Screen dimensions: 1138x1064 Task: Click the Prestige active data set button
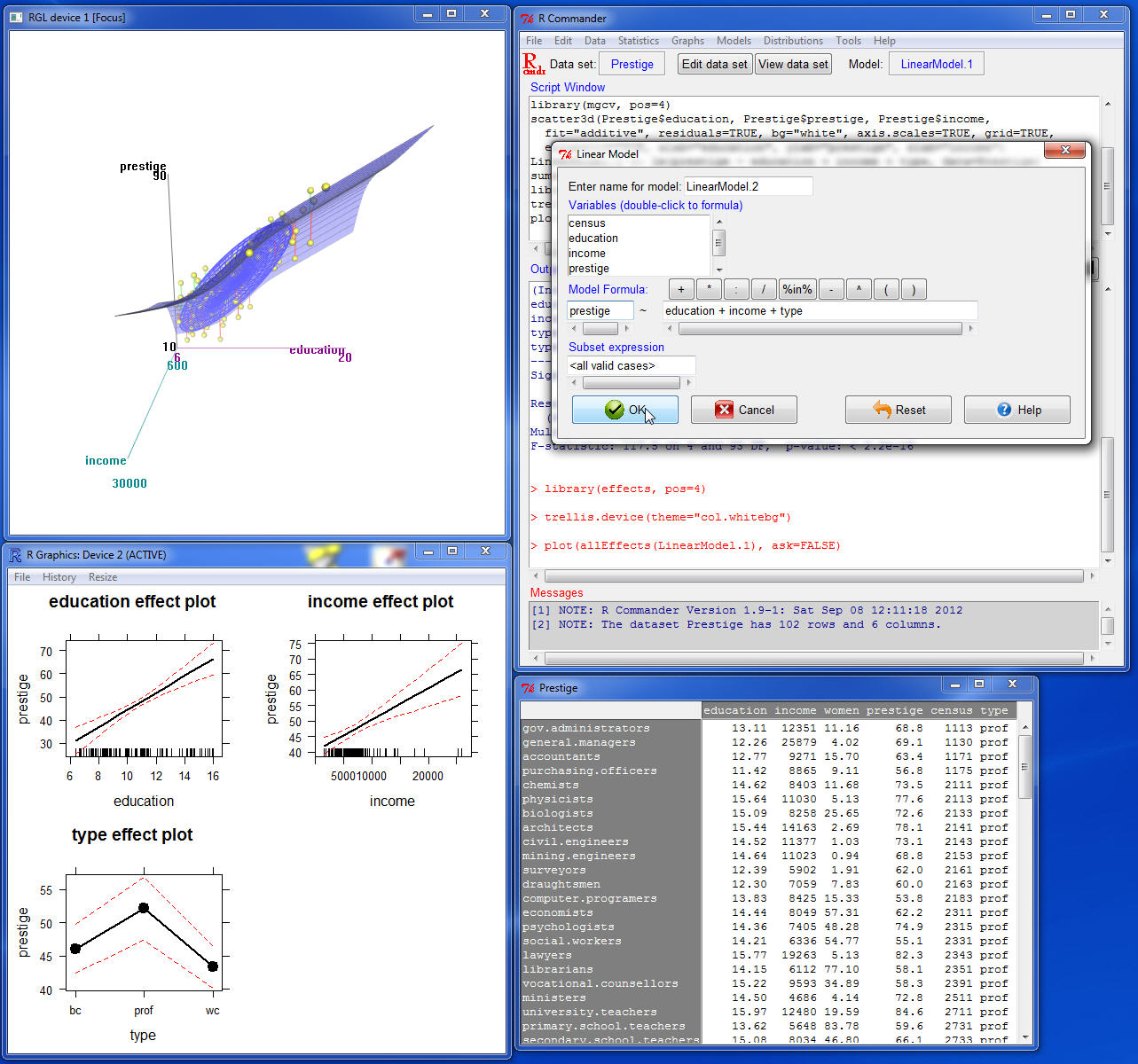[632, 64]
